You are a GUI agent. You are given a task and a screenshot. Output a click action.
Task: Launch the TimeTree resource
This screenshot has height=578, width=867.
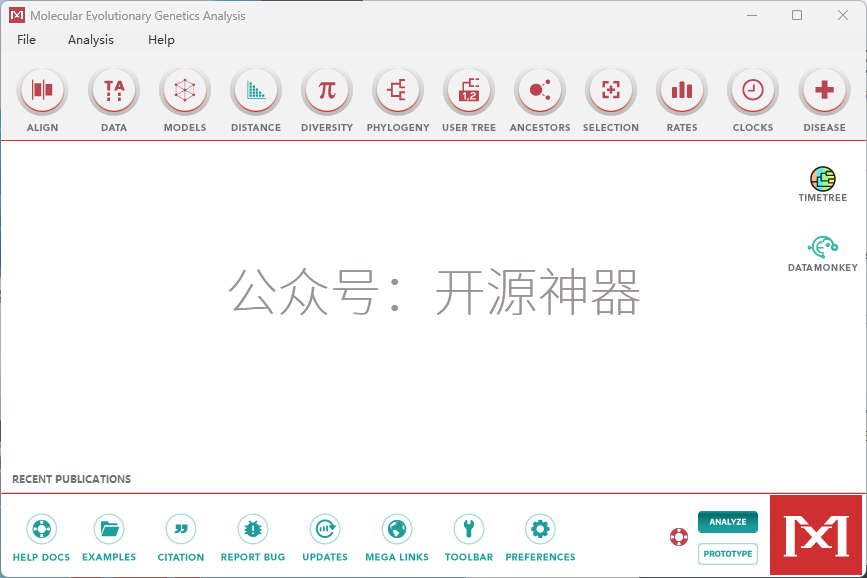pyautogui.click(x=823, y=179)
